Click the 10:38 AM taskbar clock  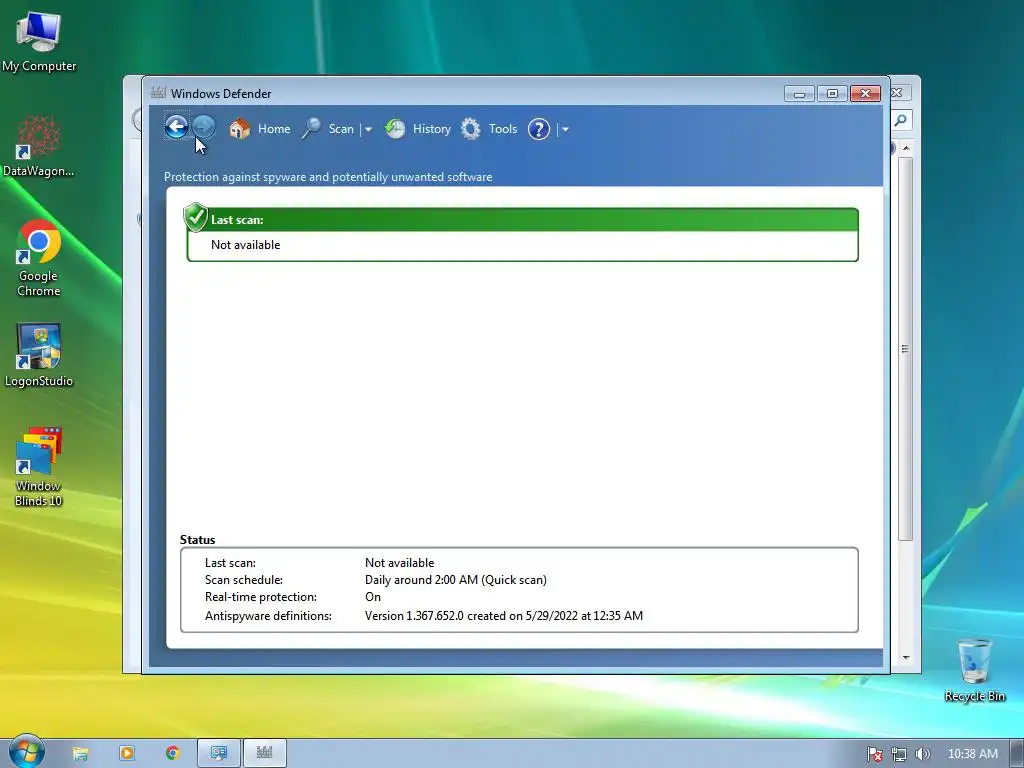pyautogui.click(x=972, y=754)
